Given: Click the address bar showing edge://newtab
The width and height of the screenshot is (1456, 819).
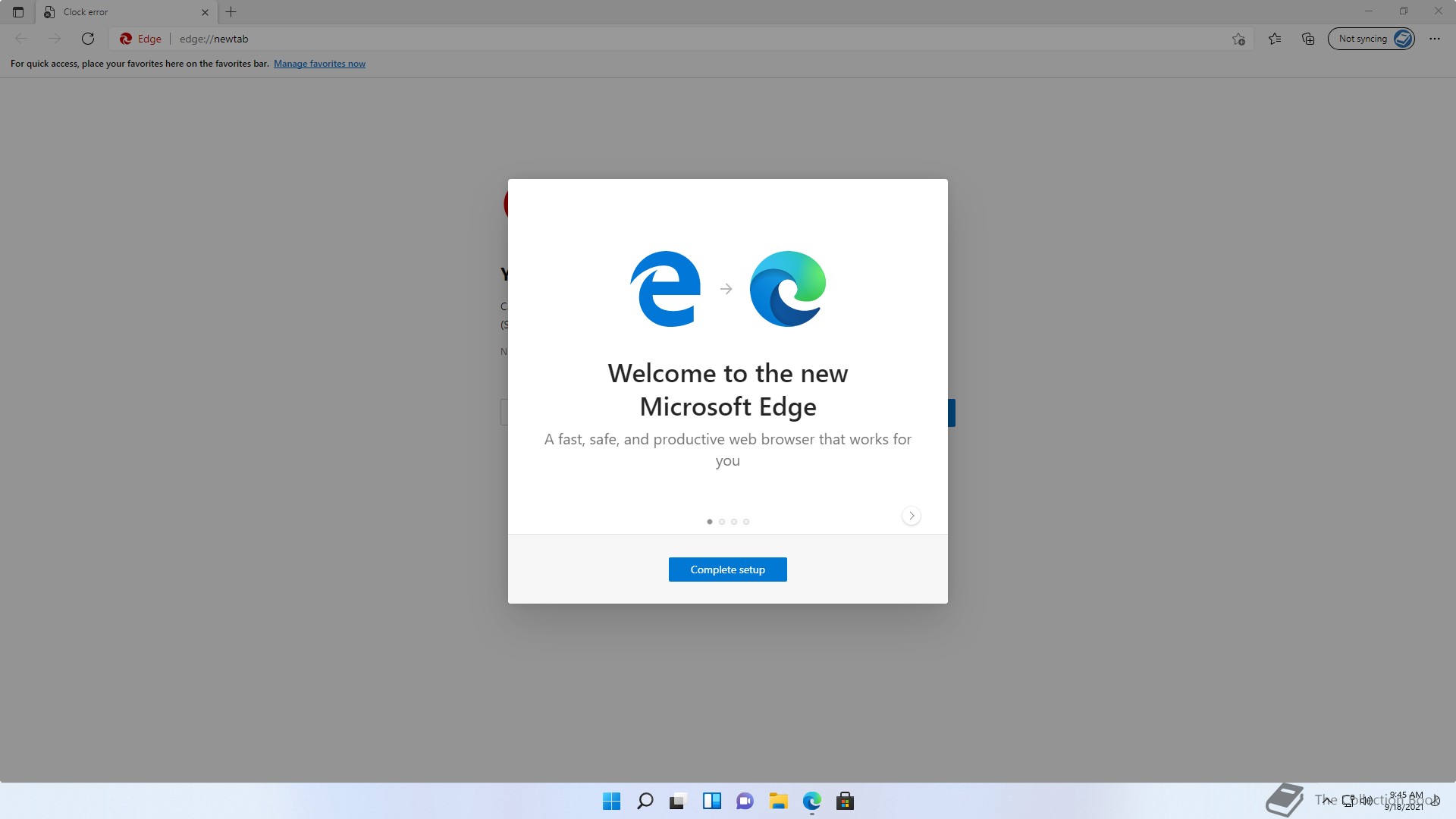Looking at the screenshot, I should pyautogui.click(x=682, y=39).
